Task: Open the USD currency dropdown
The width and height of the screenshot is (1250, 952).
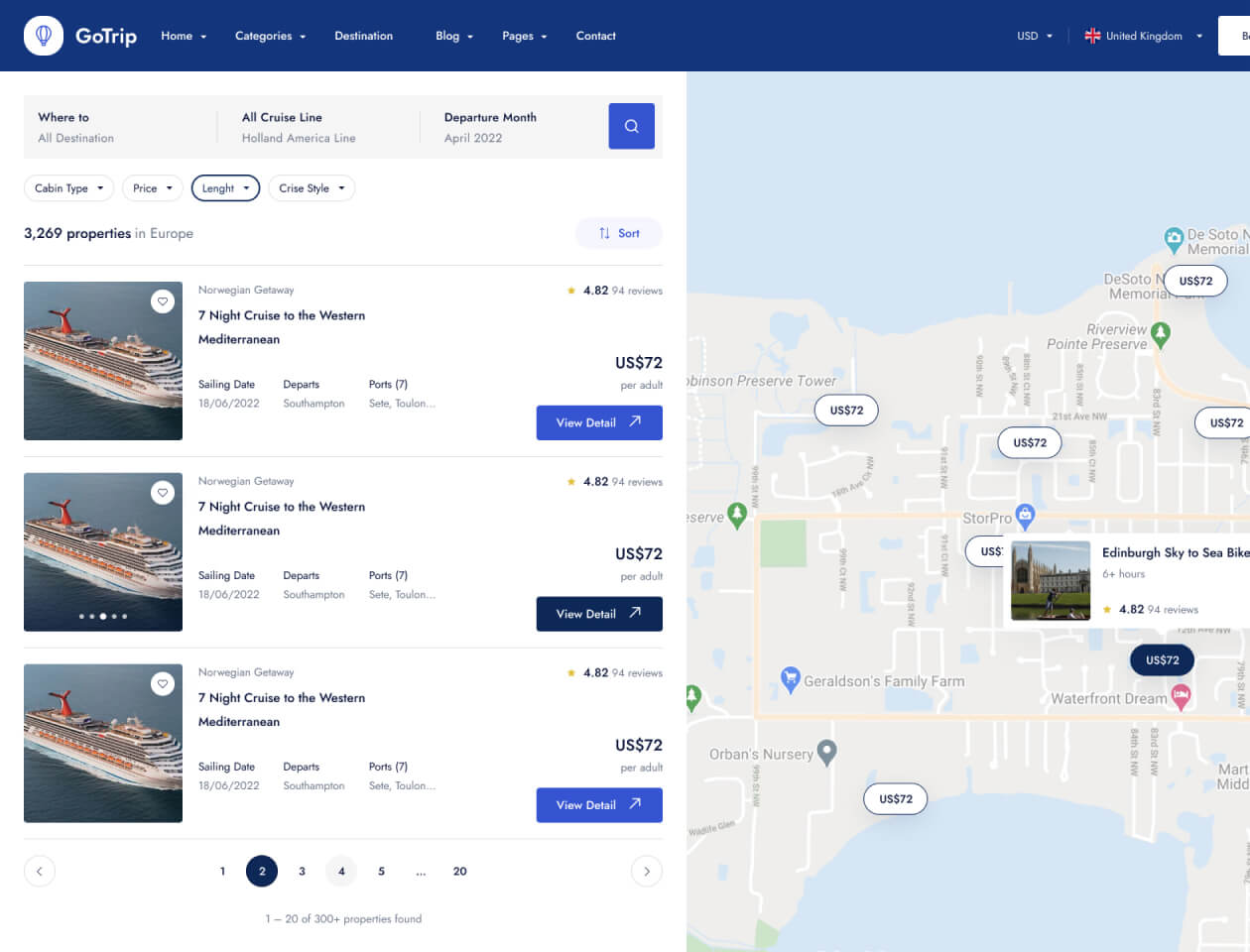Action: pyautogui.click(x=1035, y=36)
